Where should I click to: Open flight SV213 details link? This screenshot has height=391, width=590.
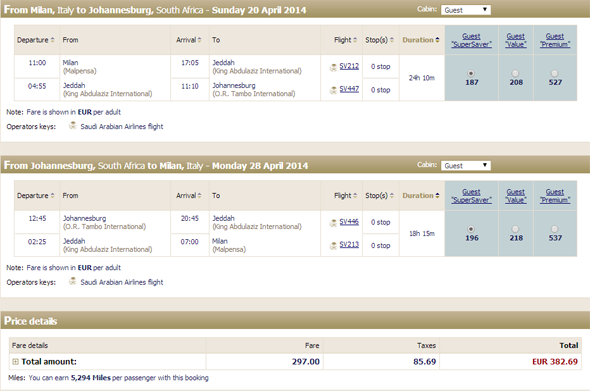click(x=349, y=245)
